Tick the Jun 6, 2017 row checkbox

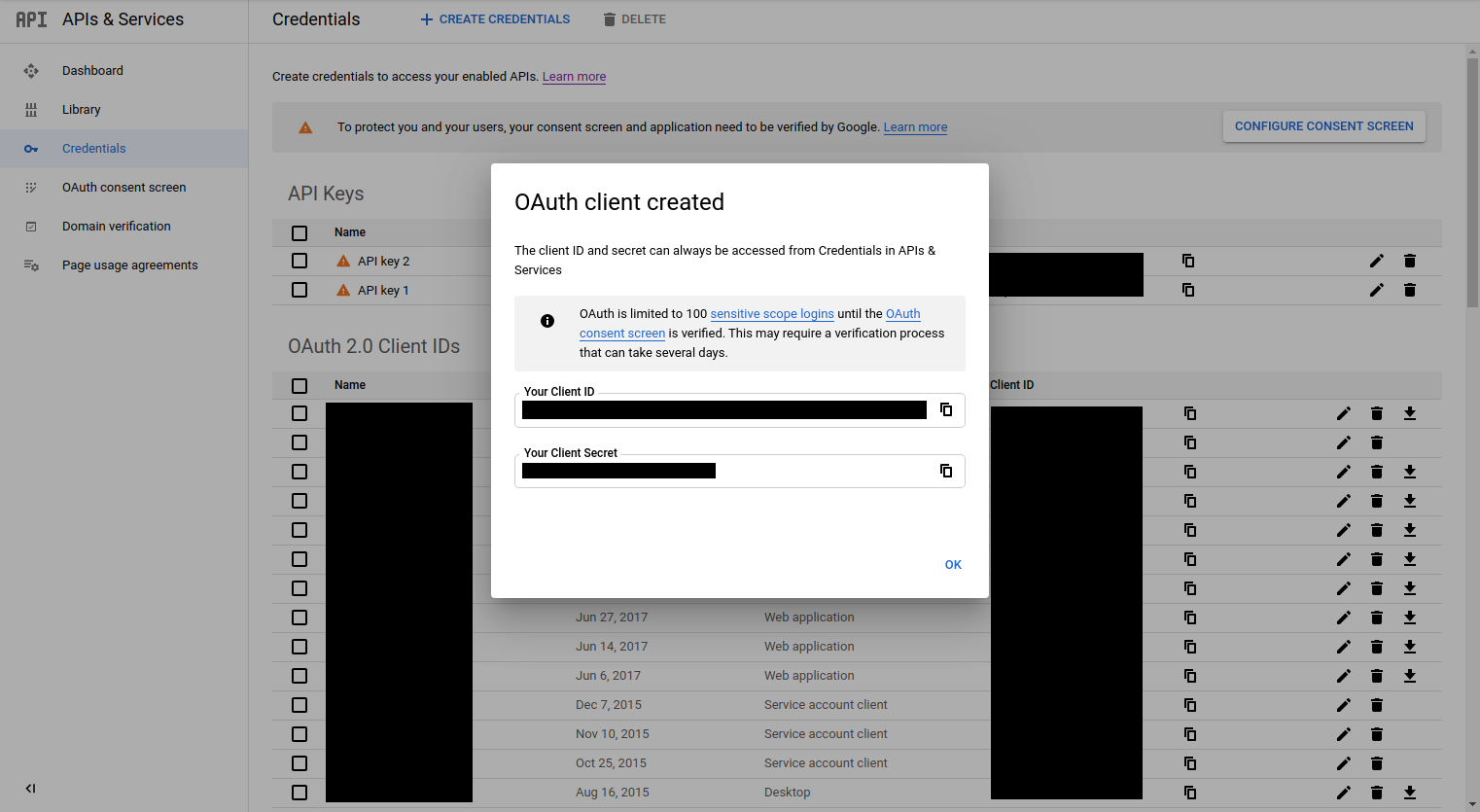point(300,676)
